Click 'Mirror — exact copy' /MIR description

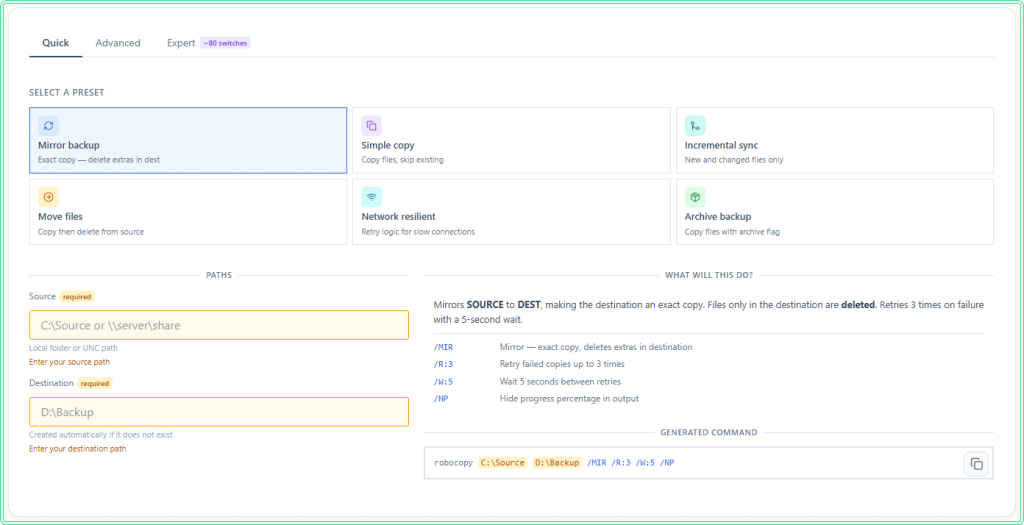pyautogui.click(x=596, y=347)
